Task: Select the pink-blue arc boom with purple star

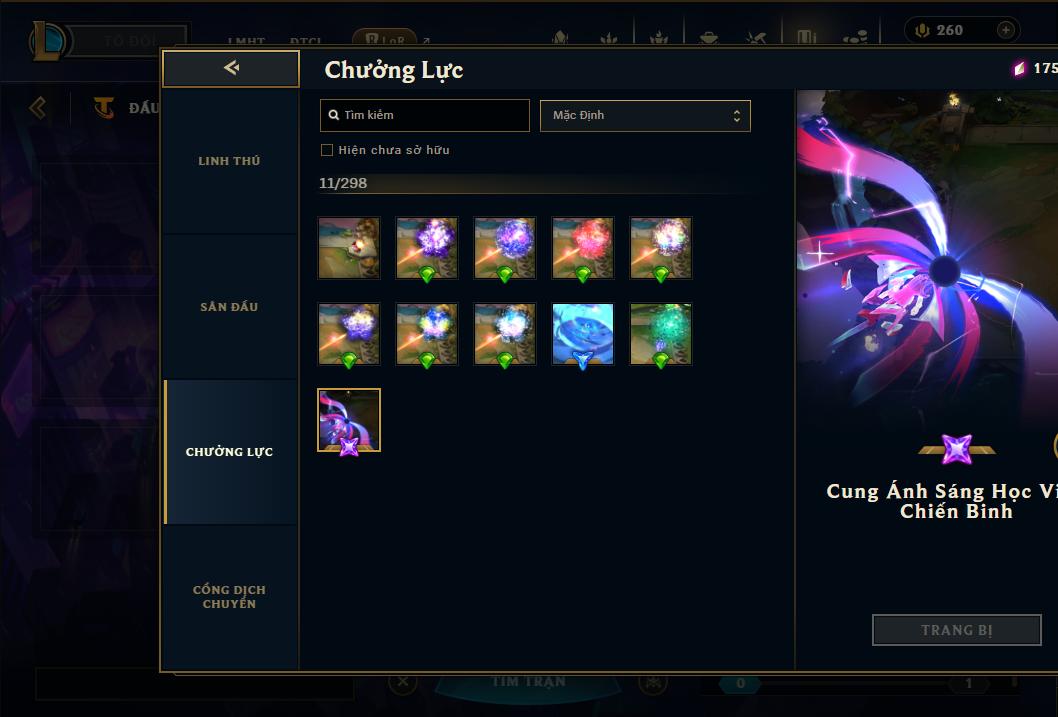Action: pos(349,420)
